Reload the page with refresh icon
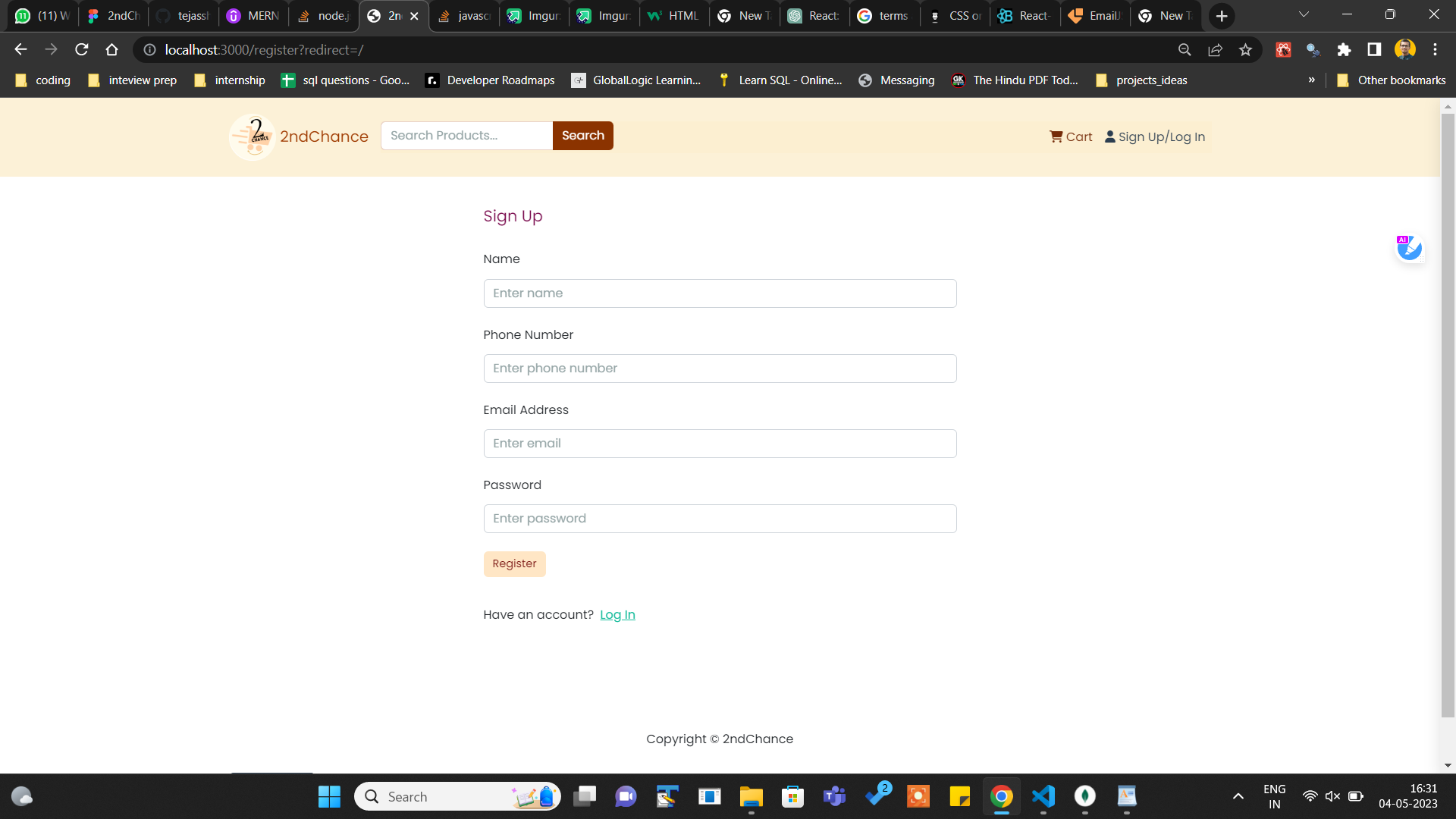Image resolution: width=1456 pixels, height=819 pixels. [x=82, y=50]
